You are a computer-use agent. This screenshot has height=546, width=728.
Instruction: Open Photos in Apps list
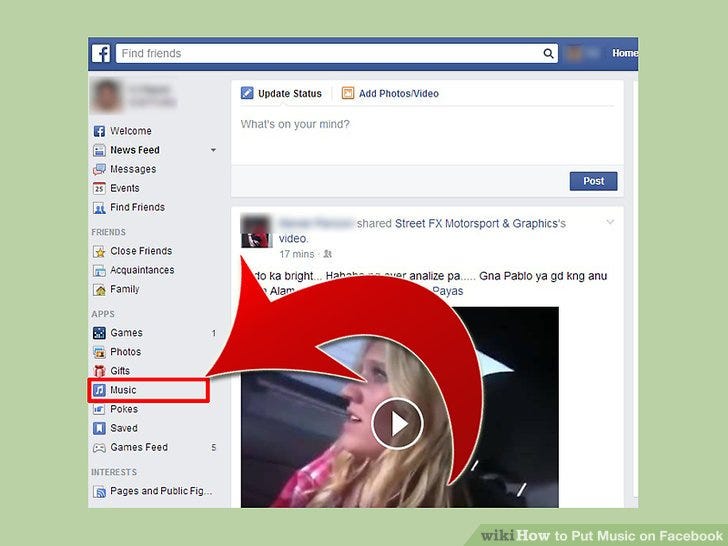[125, 352]
